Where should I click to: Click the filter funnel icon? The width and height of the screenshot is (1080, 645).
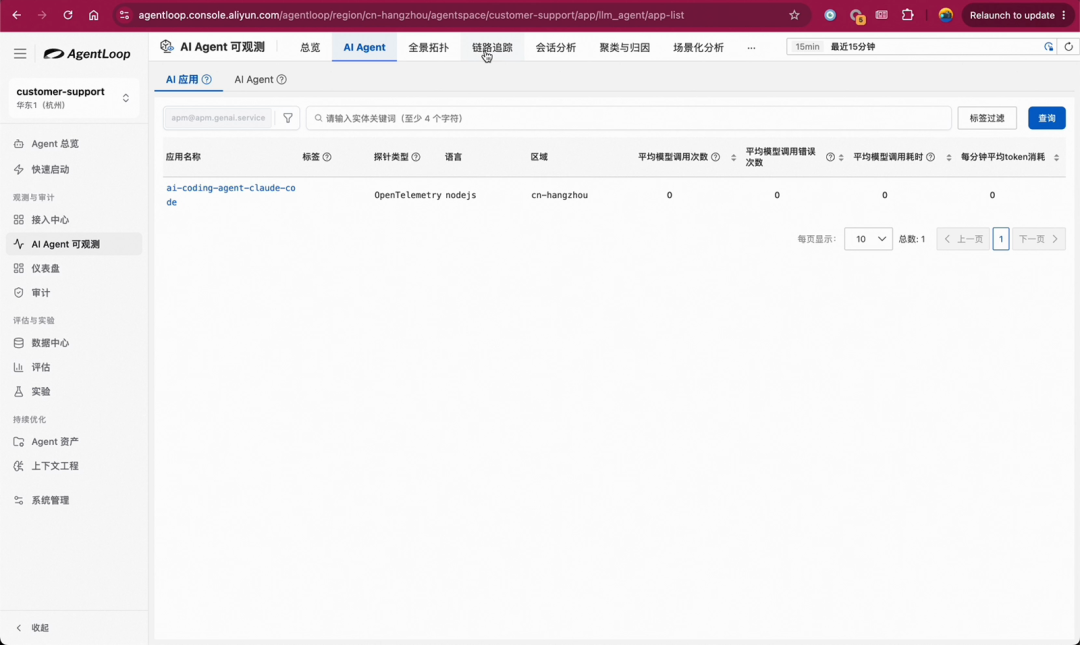point(288,118)
